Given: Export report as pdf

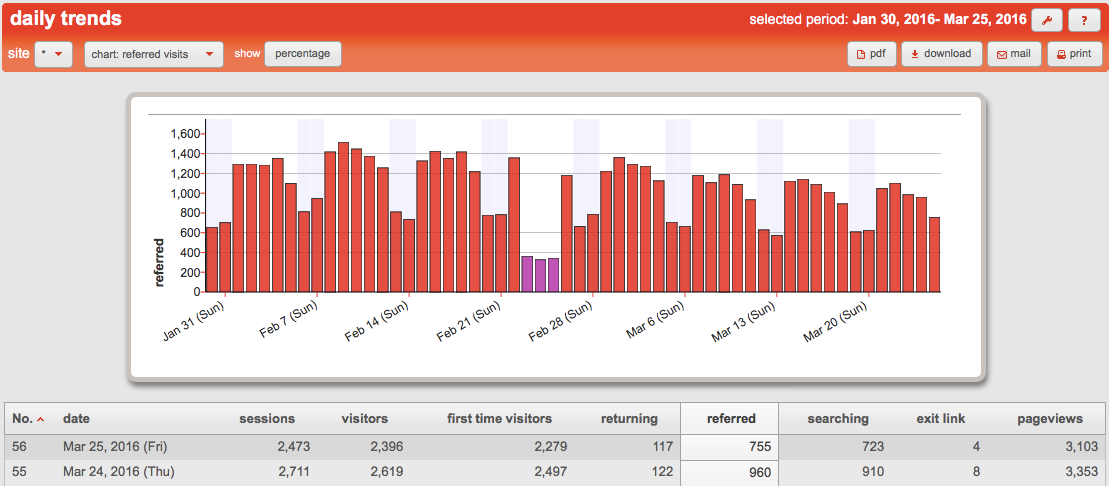Looking at the screenshot, I should (x=872, y=54).
